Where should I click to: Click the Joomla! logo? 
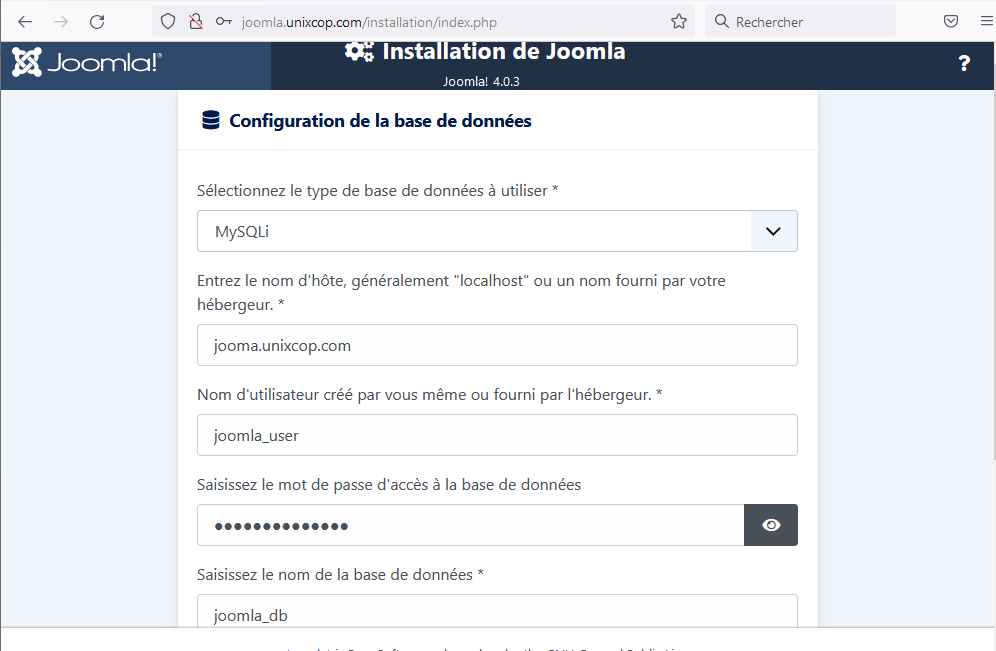87,62
